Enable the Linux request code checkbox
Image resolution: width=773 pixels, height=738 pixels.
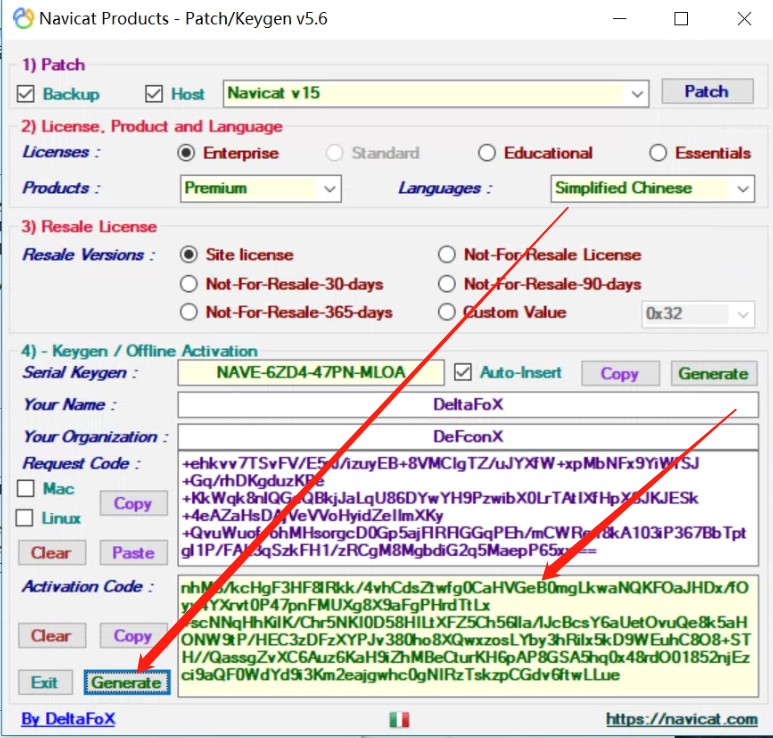click(25, 518)
